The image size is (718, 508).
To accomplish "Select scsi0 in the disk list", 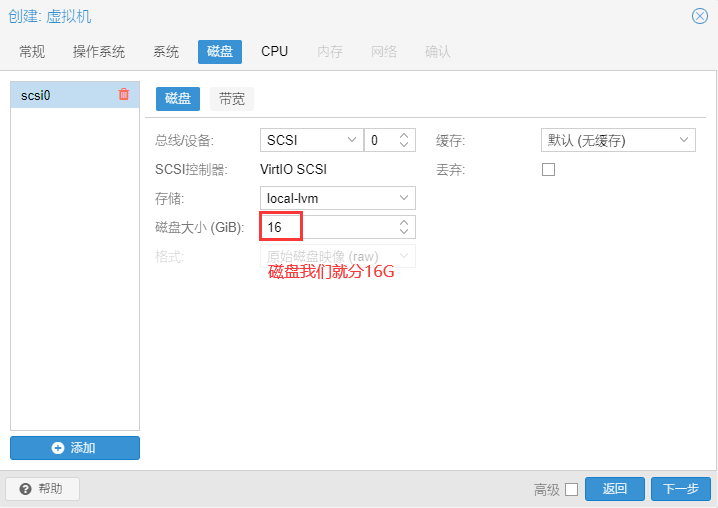I will [x=60, y=96].
